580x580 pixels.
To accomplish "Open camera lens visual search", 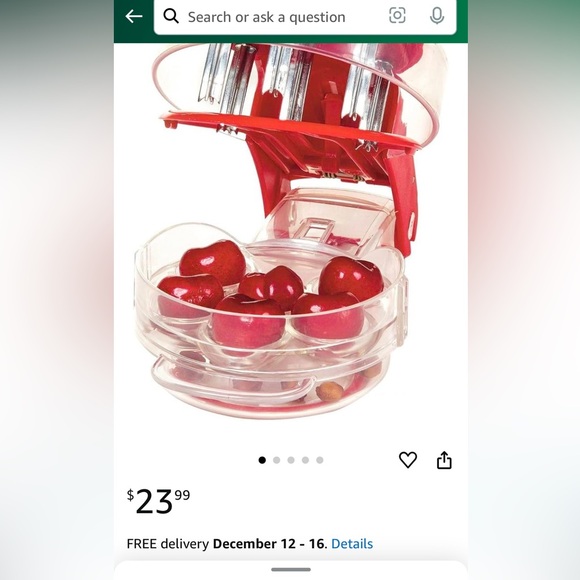I will (397, 16).
